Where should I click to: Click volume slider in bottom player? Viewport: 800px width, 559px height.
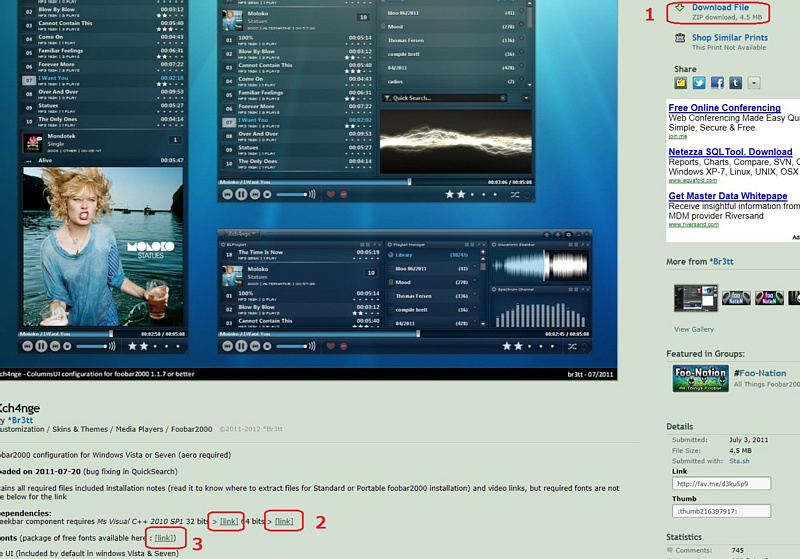pyautogui.click(x=293, y=346)
